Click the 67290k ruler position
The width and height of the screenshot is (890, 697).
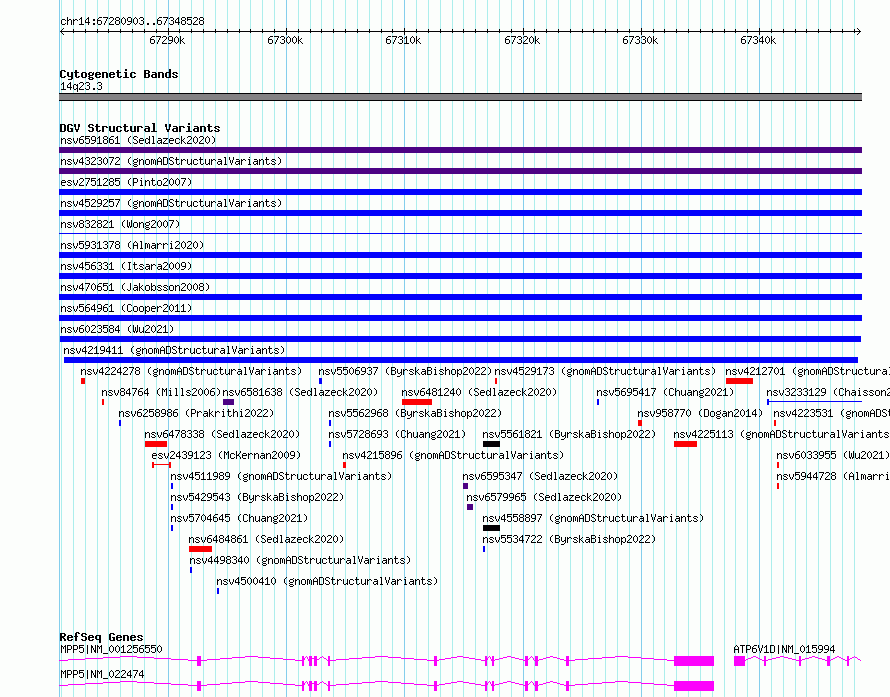[167, 40]
